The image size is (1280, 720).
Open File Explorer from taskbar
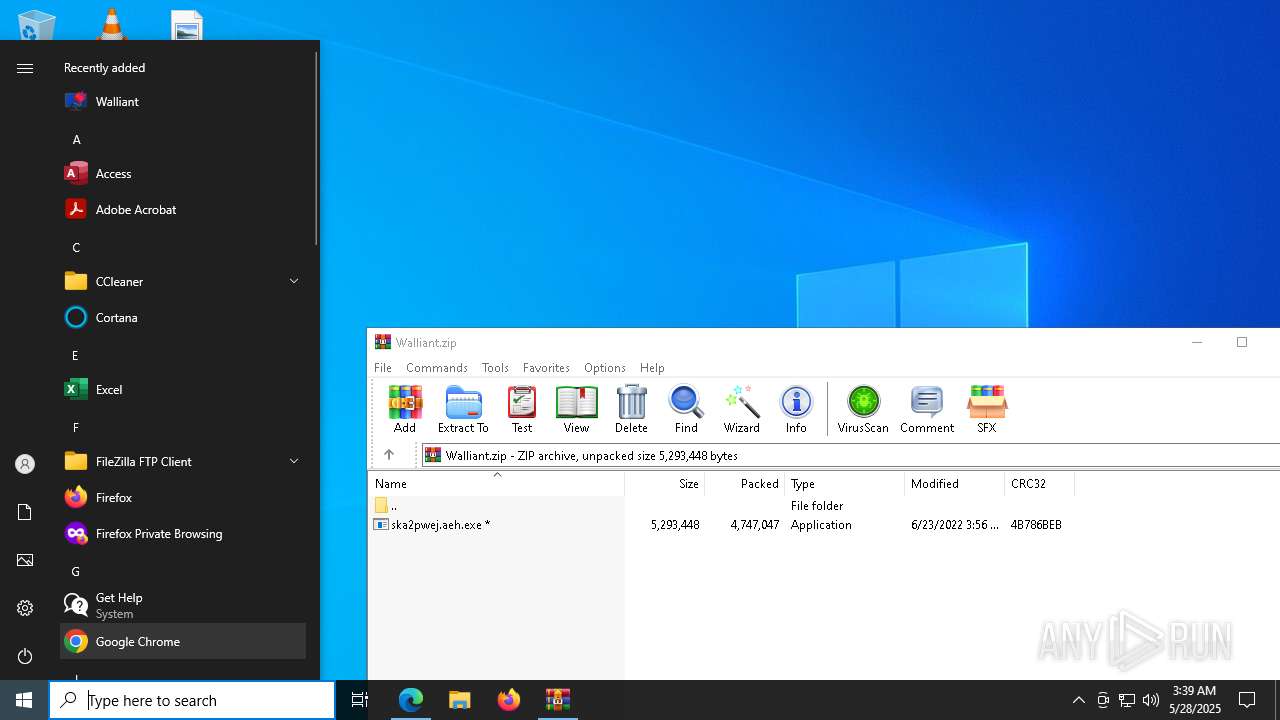click(x=460, y=700)
